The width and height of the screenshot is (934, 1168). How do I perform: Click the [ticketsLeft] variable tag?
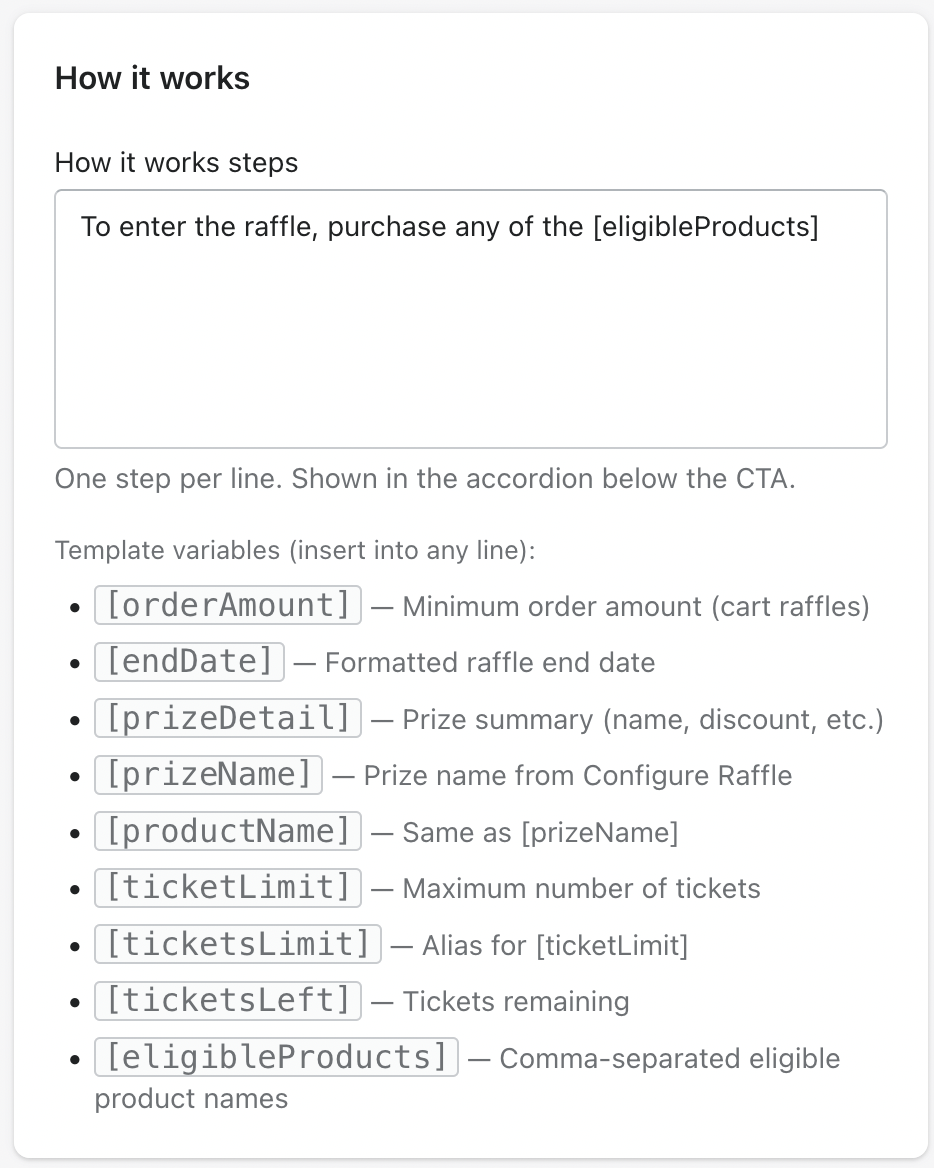tap(228, 1001)
